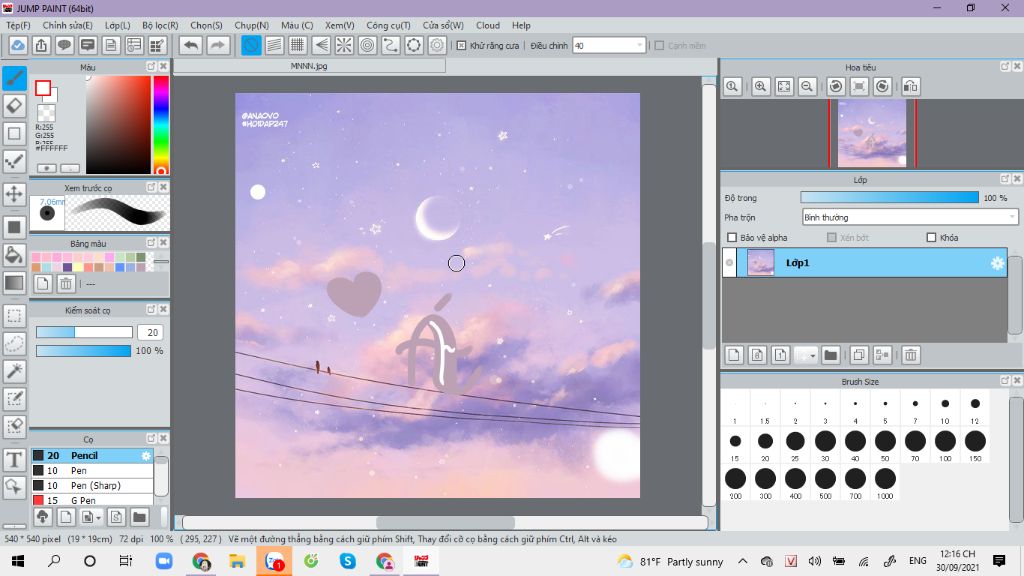Image resolution: width=1024 pixels, height=576 pixels.
Task: Add a new layer in Layer panel
Action: coord(734,355)
